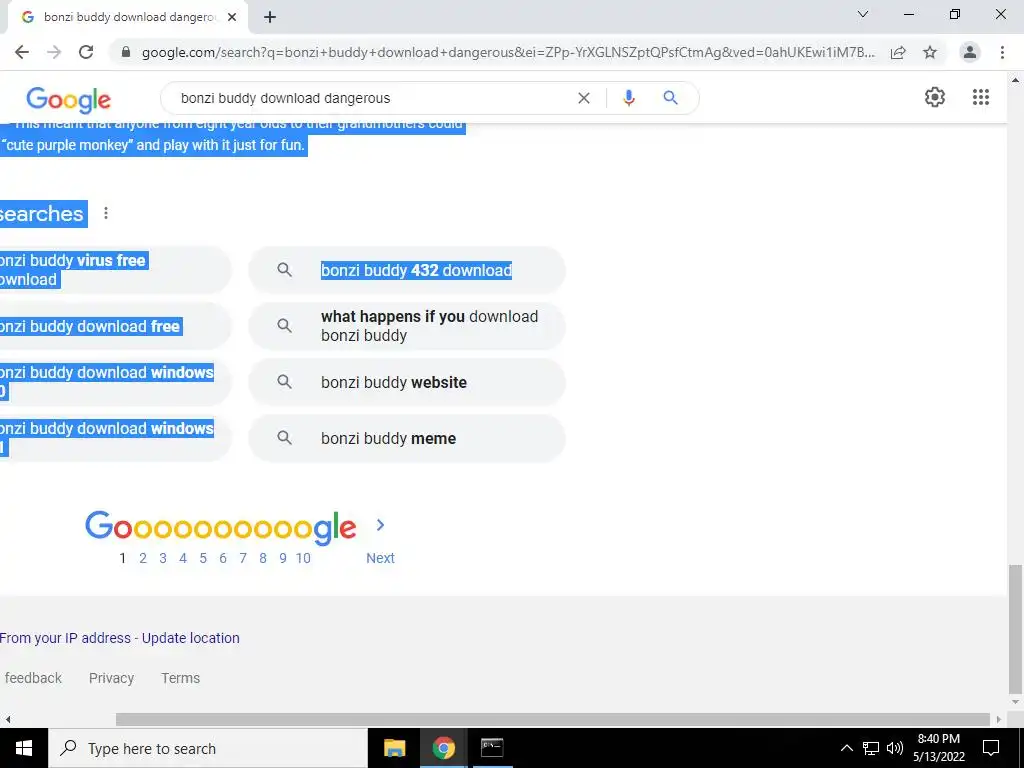Viewport: 1024px width, 768px height.
Task: Show hidden system tray icons
Action: pos(846,748)
